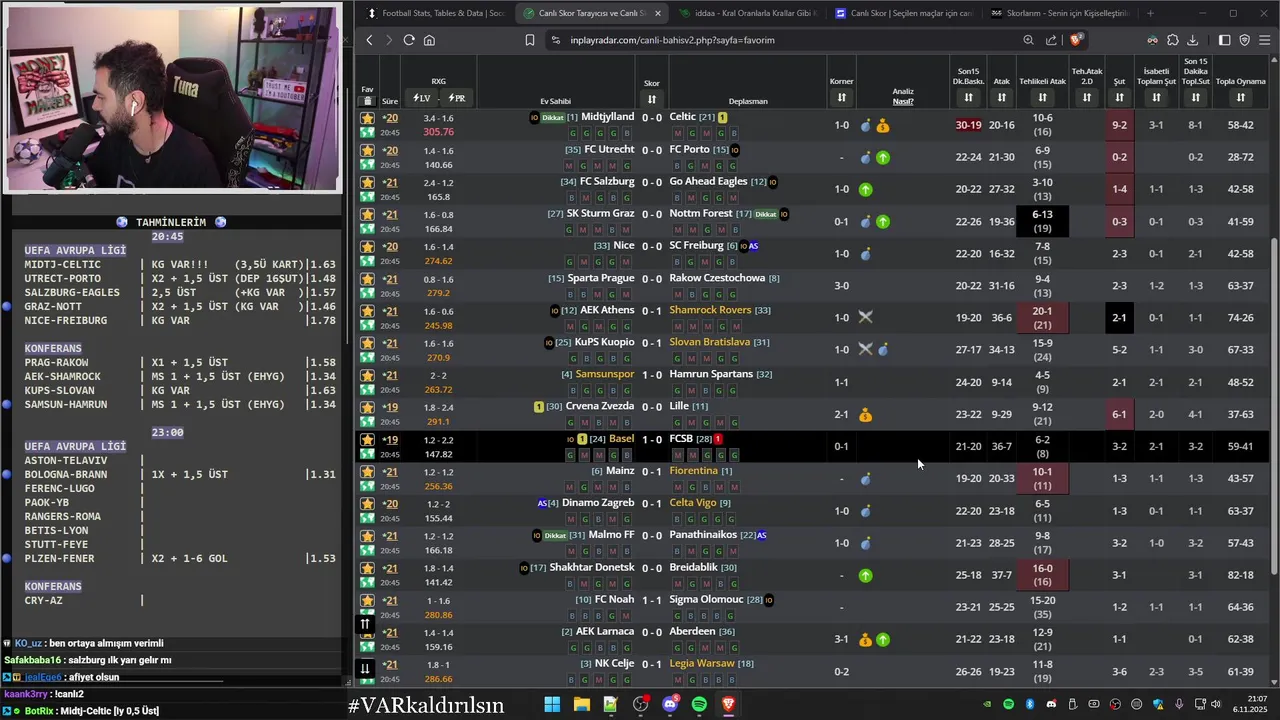Click the bomb icon in Nice row
This screenshot has height=720, width=1280.
866,254
